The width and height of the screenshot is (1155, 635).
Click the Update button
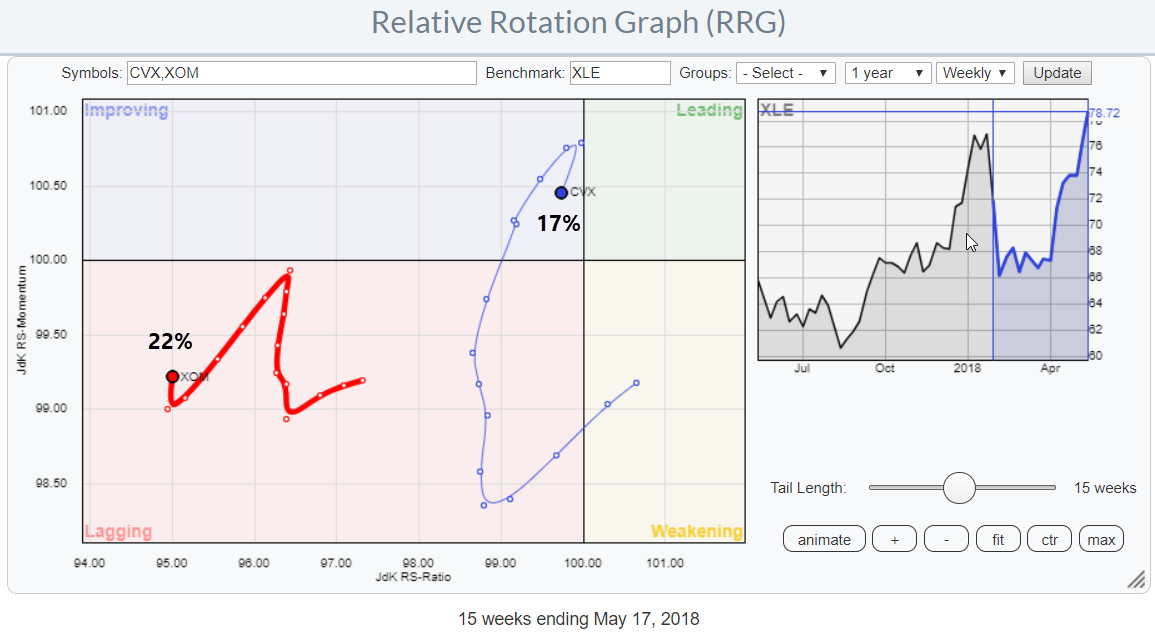(x=1057, y=73)
